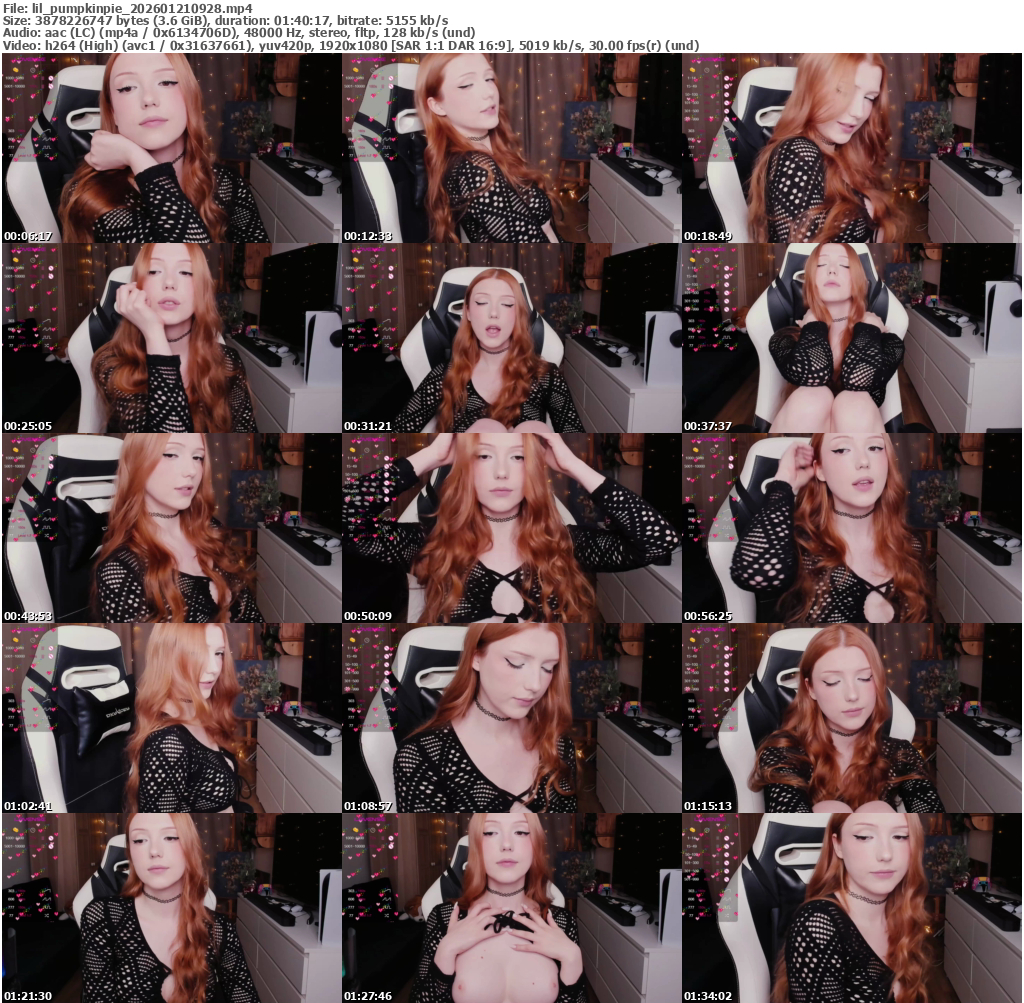Open the thumbnail marked 00:43:53
Image resolution: width=1024 pixels, height=1003 pixels.
pyautogui.click(x=171, y=528)
